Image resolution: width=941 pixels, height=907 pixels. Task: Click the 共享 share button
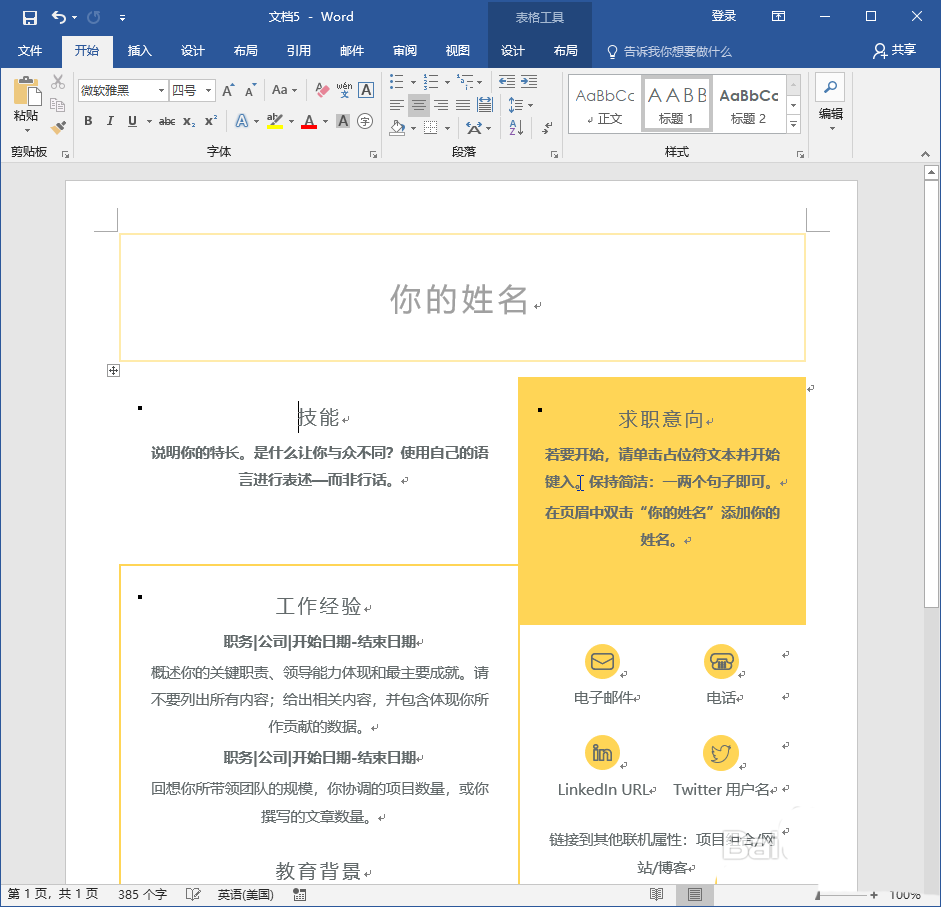pos(894,51)
